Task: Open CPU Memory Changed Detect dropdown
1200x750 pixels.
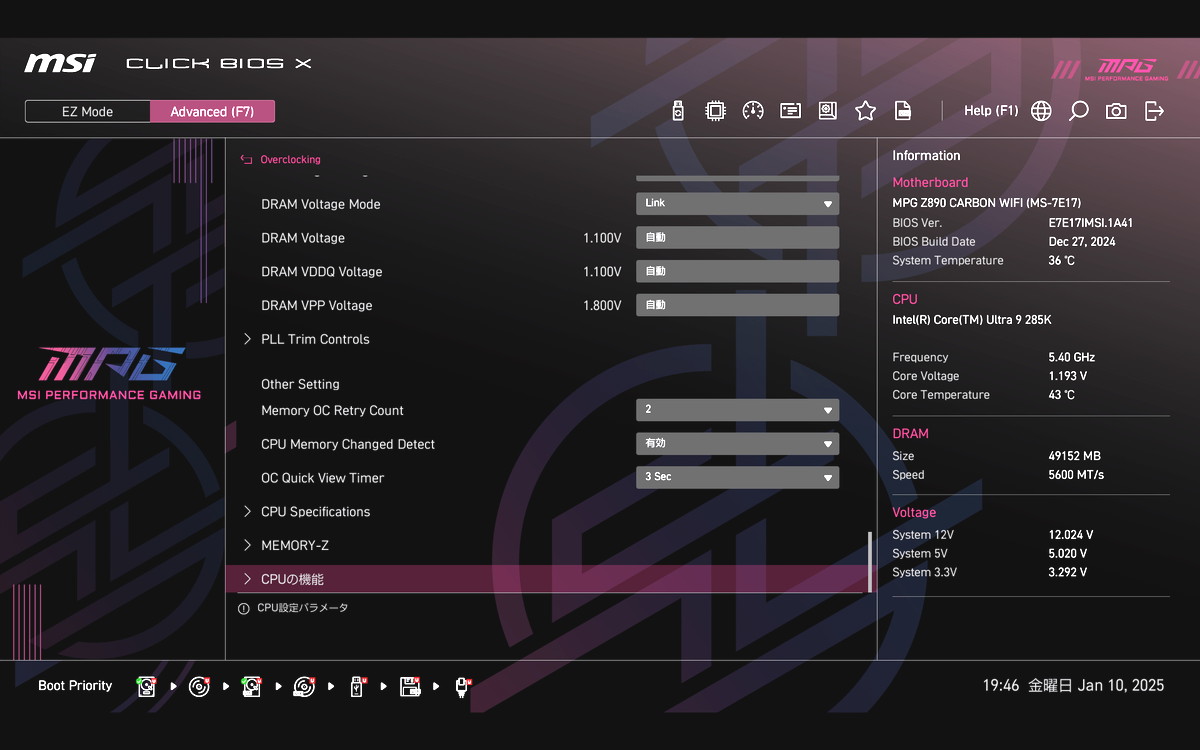Action: (x=738, y=444)
